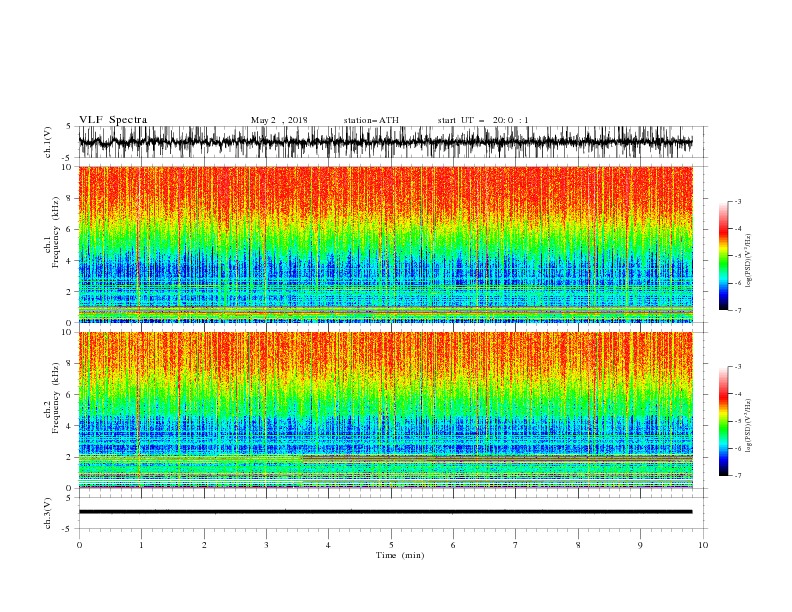Click the "8" kHz tick on ch.2 axis

[71, 364]
